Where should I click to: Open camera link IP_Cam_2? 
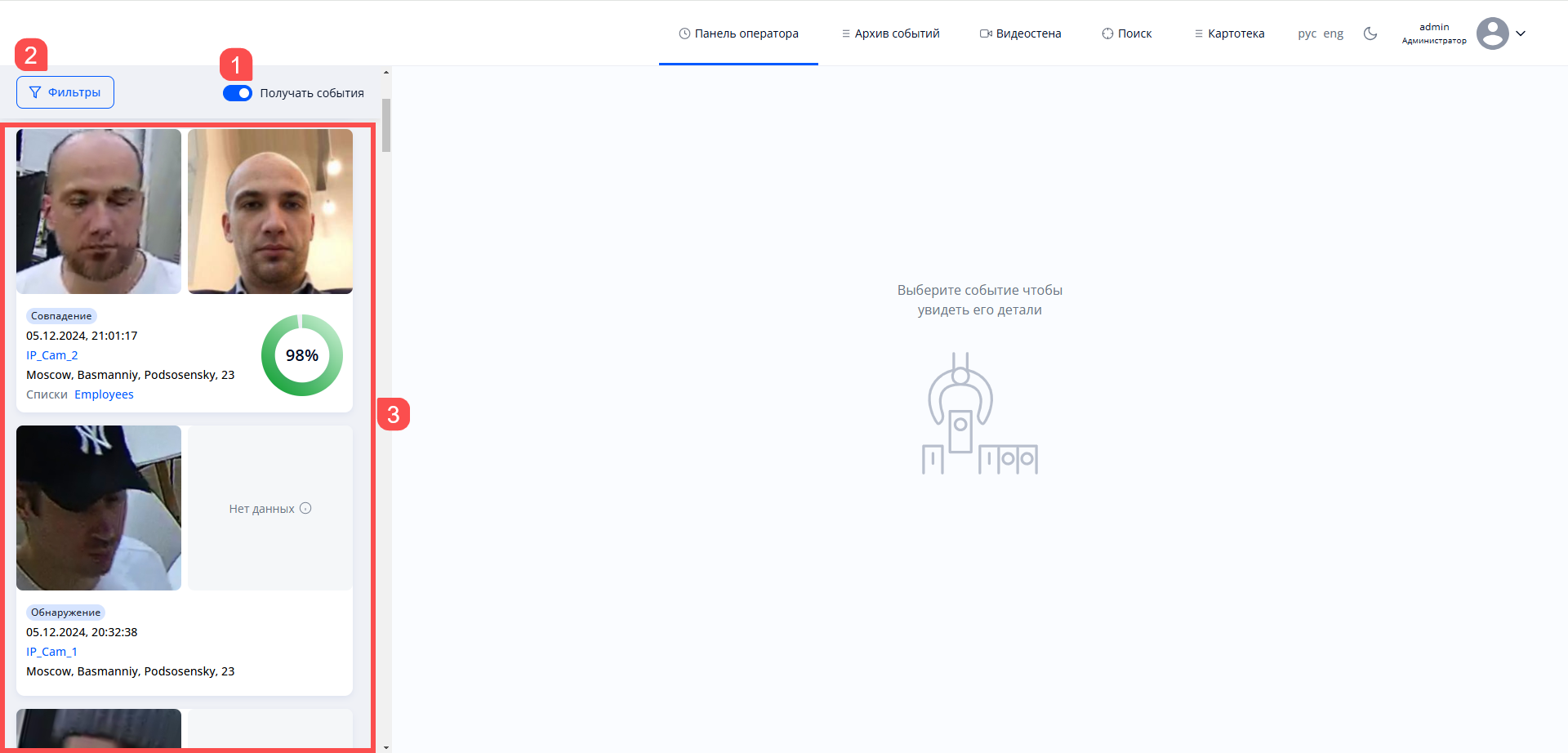tap(51, 355)
